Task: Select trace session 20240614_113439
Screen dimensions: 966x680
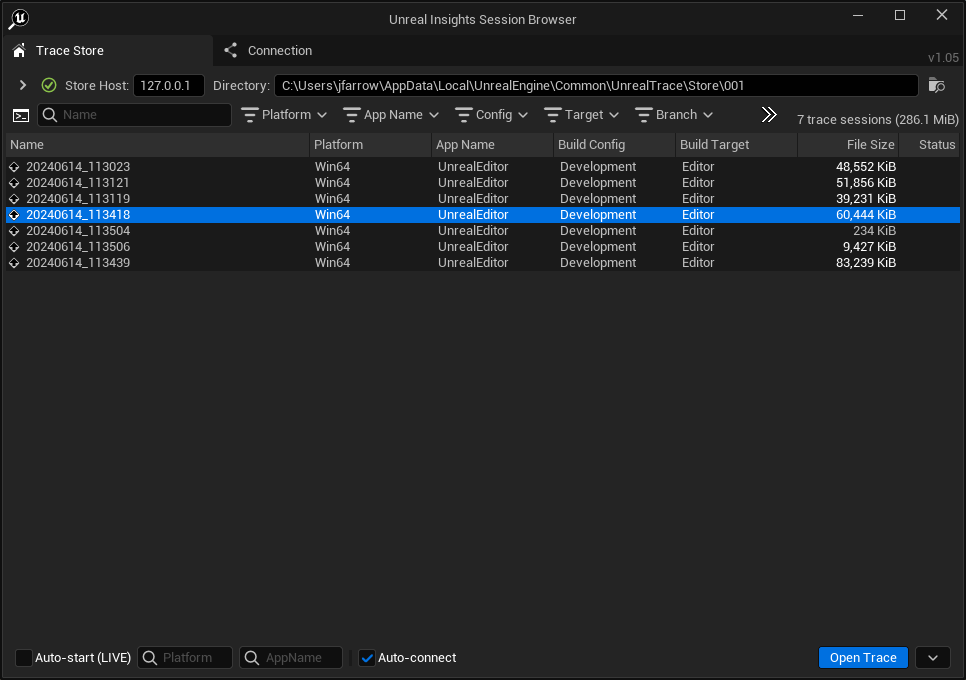Action: pyautogui.click(x=483, y=263)
